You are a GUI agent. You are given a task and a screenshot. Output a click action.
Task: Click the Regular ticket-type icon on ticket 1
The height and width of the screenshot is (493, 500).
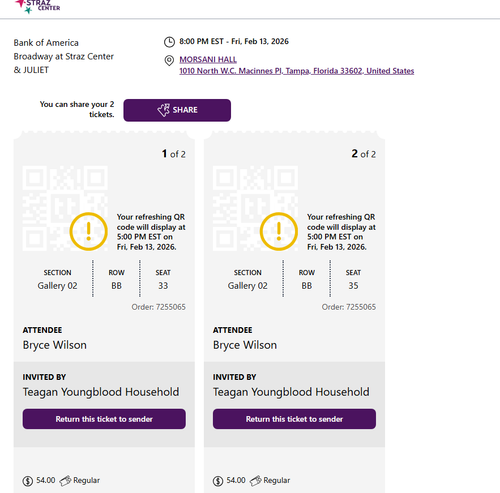tap(65, 481)
